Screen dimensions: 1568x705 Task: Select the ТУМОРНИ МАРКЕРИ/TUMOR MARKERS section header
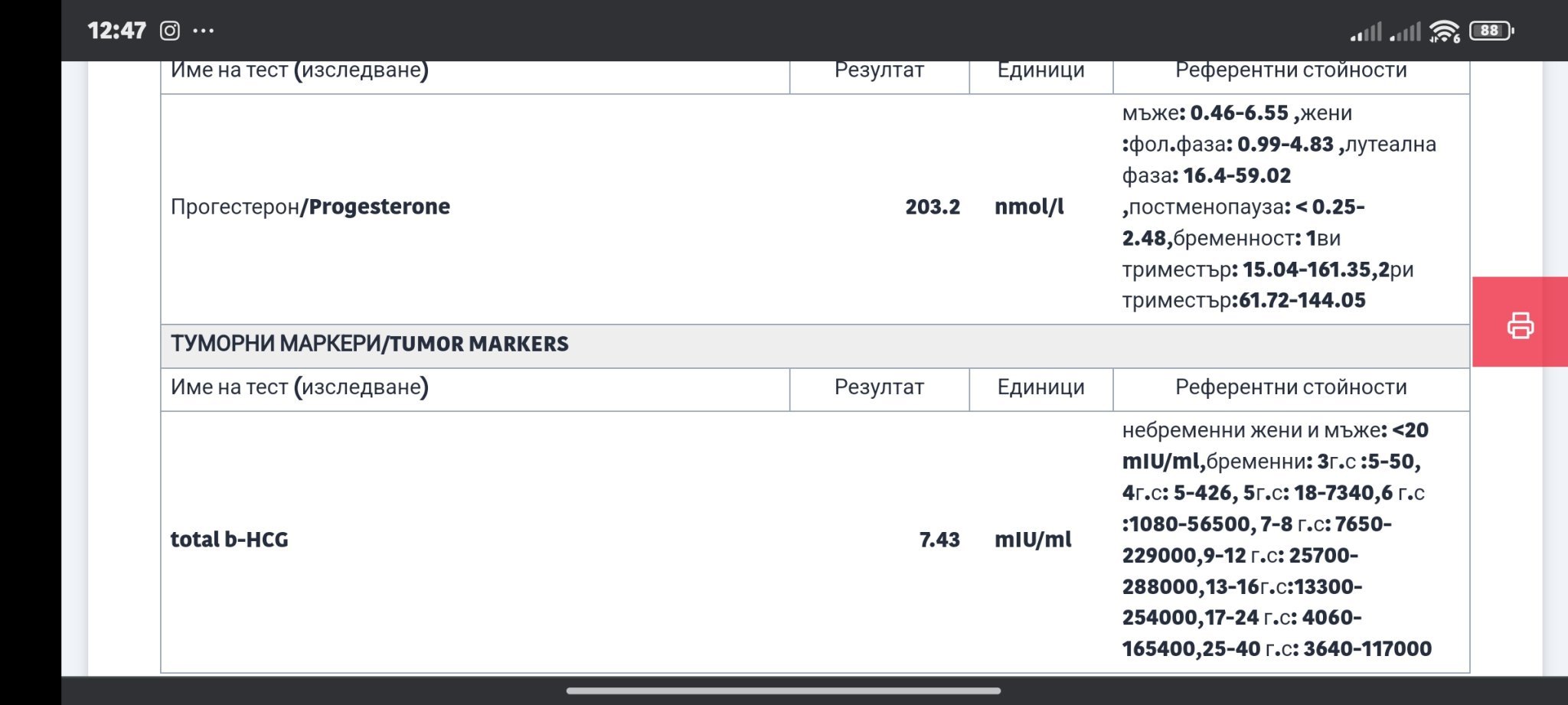[x=370, y=344]
